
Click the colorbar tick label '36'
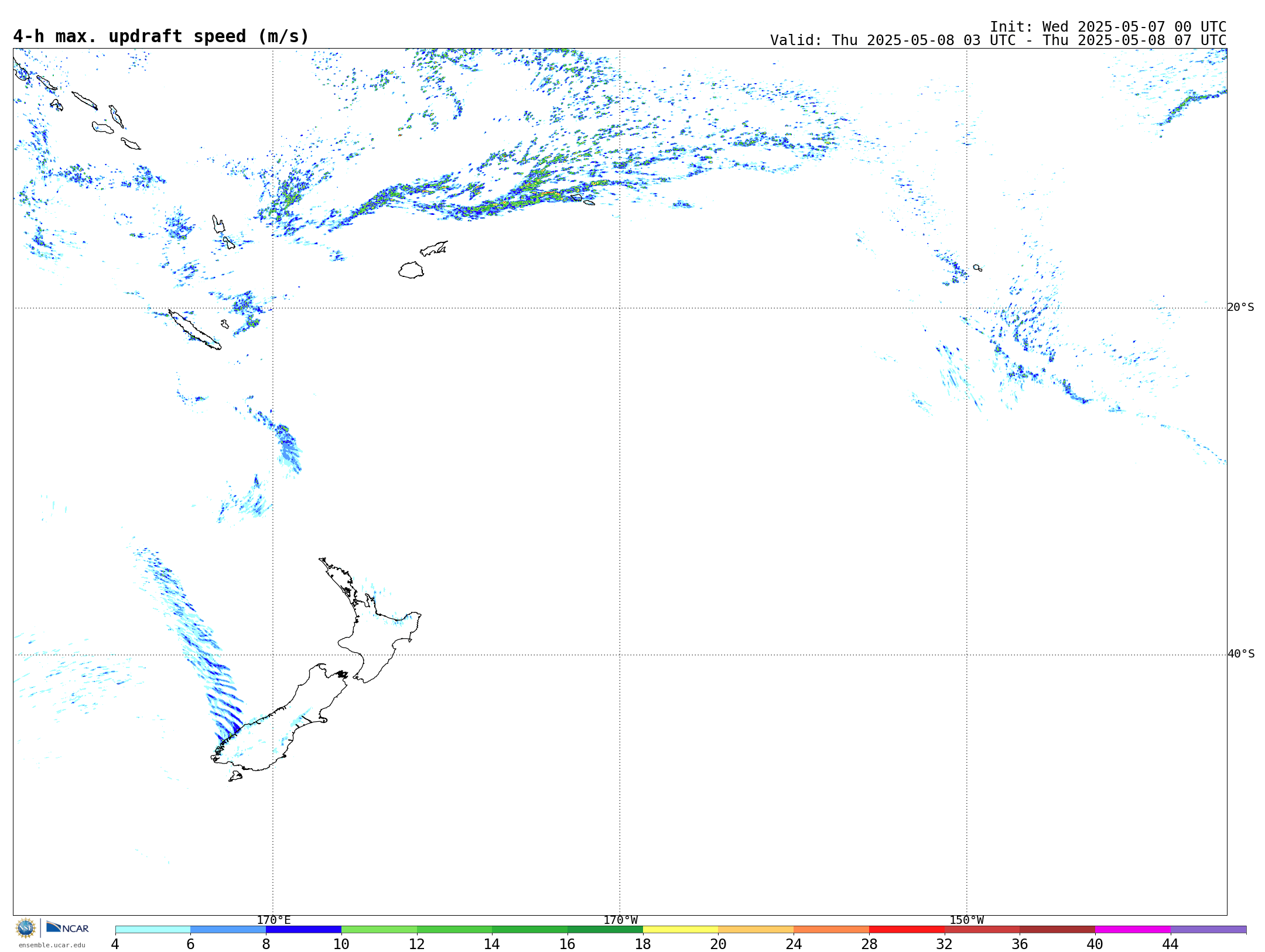coord(1020,944)
